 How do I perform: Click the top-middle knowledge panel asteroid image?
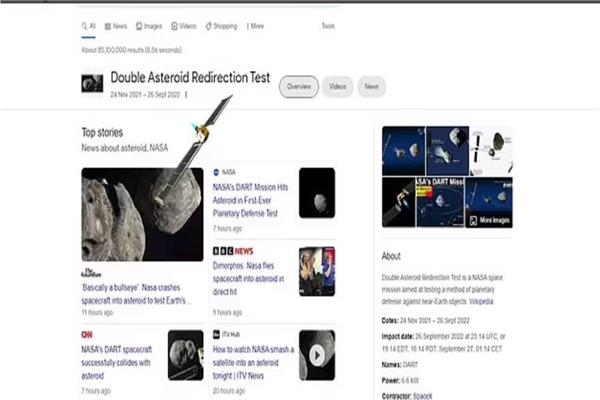coord(447,151)
